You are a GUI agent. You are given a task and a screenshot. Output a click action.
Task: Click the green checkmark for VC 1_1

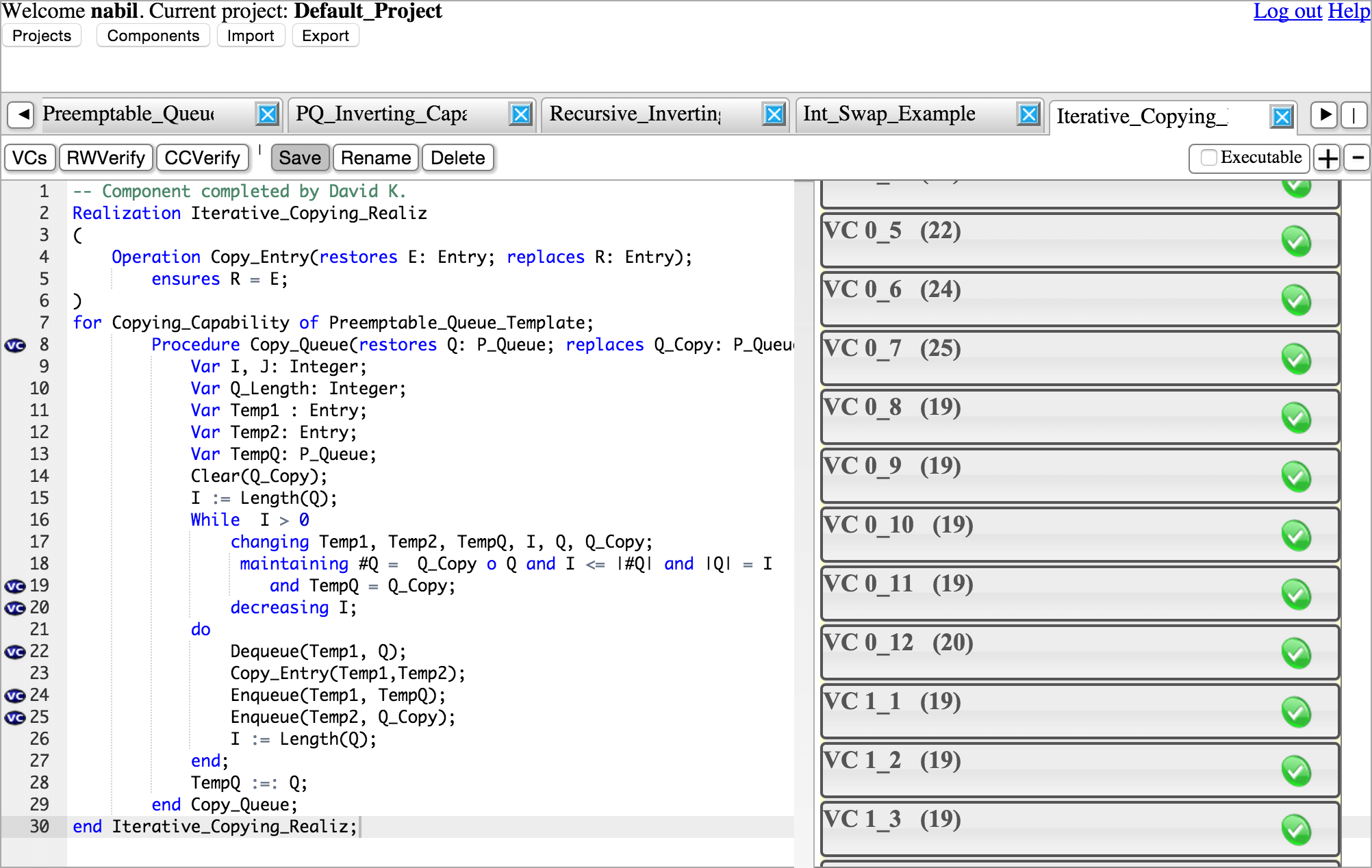1295,712
